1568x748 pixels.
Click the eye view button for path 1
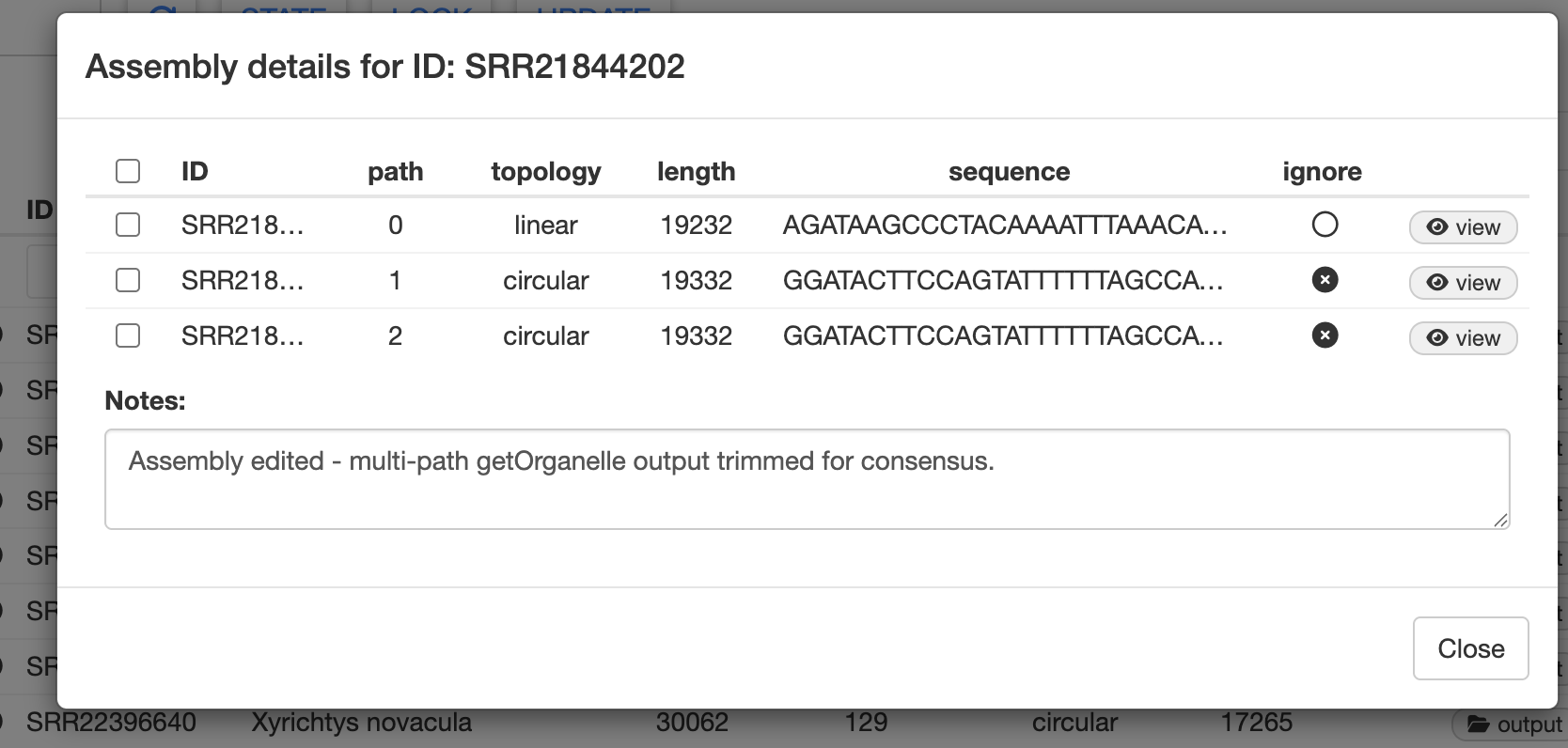(1463, 283)
